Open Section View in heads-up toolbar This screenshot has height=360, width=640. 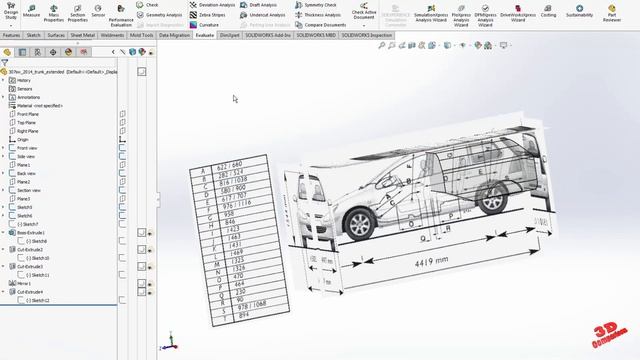click(x=412, y=45)
